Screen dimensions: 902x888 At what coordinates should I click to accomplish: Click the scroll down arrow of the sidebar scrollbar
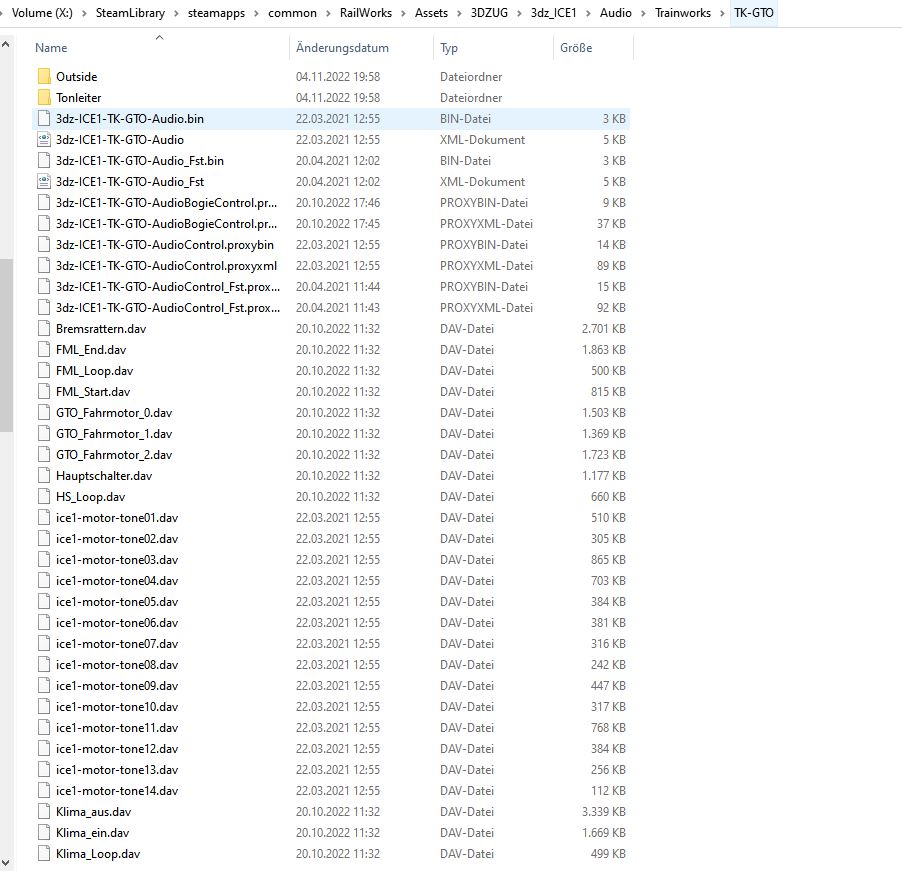tap(6, 863)
